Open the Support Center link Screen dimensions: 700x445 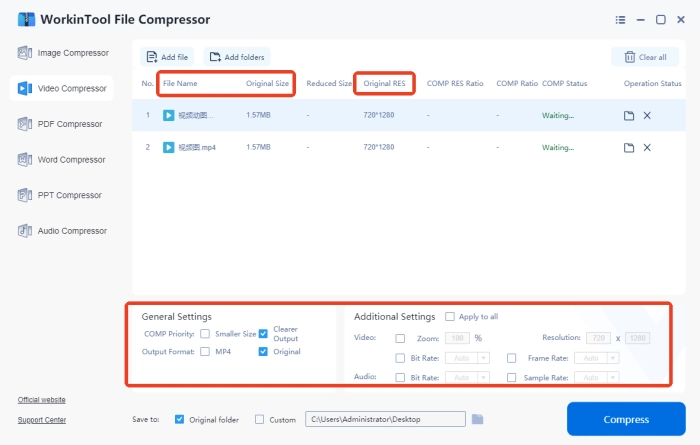click(x=41, y=420)
